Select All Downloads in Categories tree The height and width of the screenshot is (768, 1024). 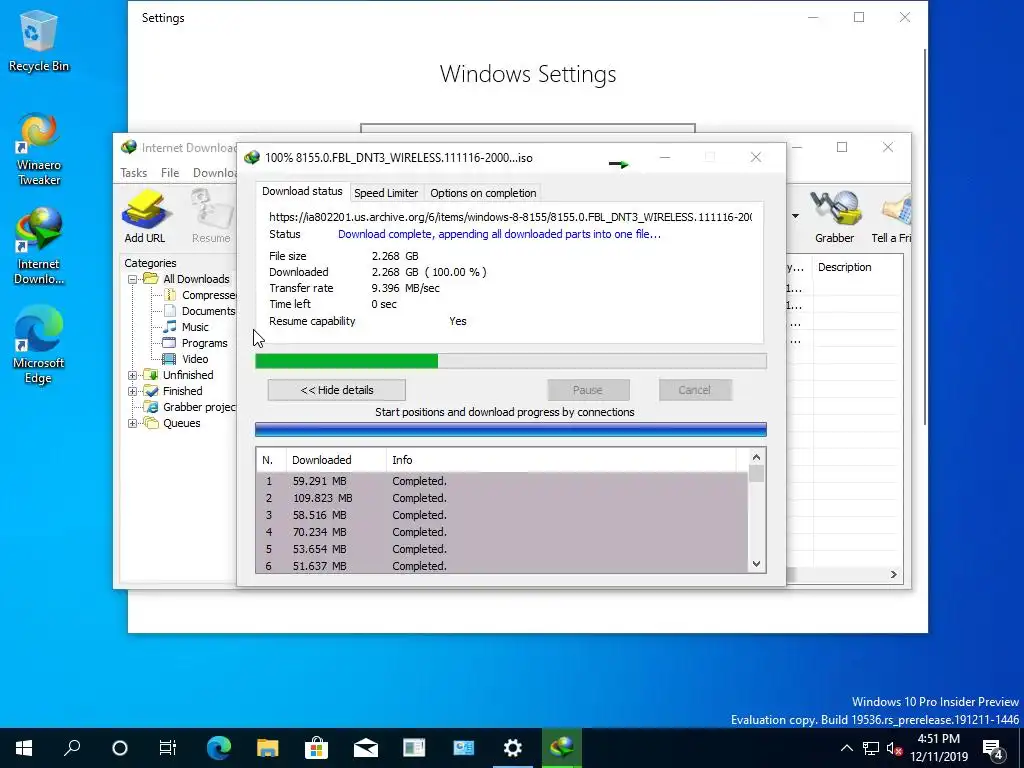[196, 279]
